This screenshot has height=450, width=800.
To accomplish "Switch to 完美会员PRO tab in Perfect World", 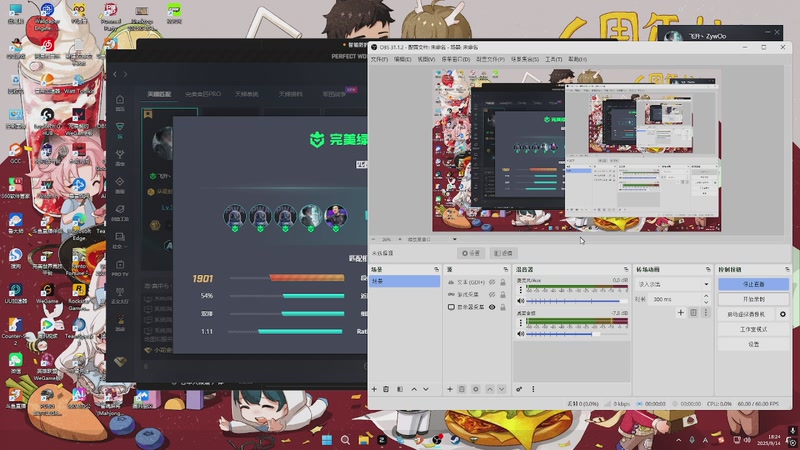I will click(x=203, y=94).
